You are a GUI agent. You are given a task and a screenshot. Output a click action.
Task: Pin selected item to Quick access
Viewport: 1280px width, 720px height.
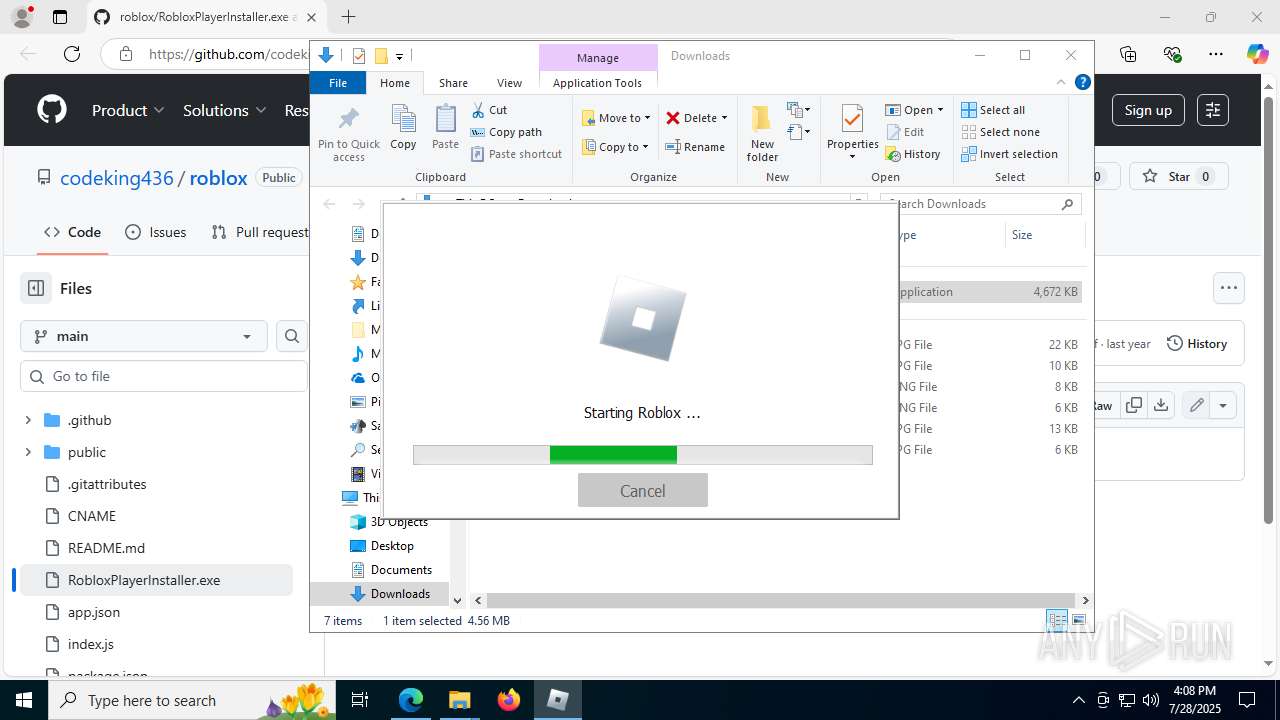click(349, 133)
